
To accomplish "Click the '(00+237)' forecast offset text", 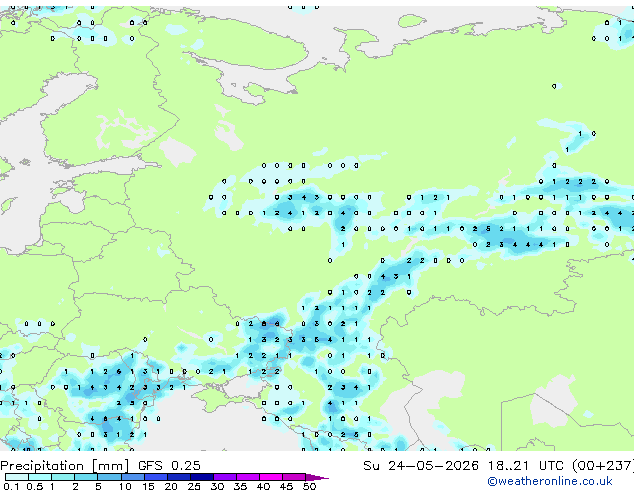I will coord(603,466).
